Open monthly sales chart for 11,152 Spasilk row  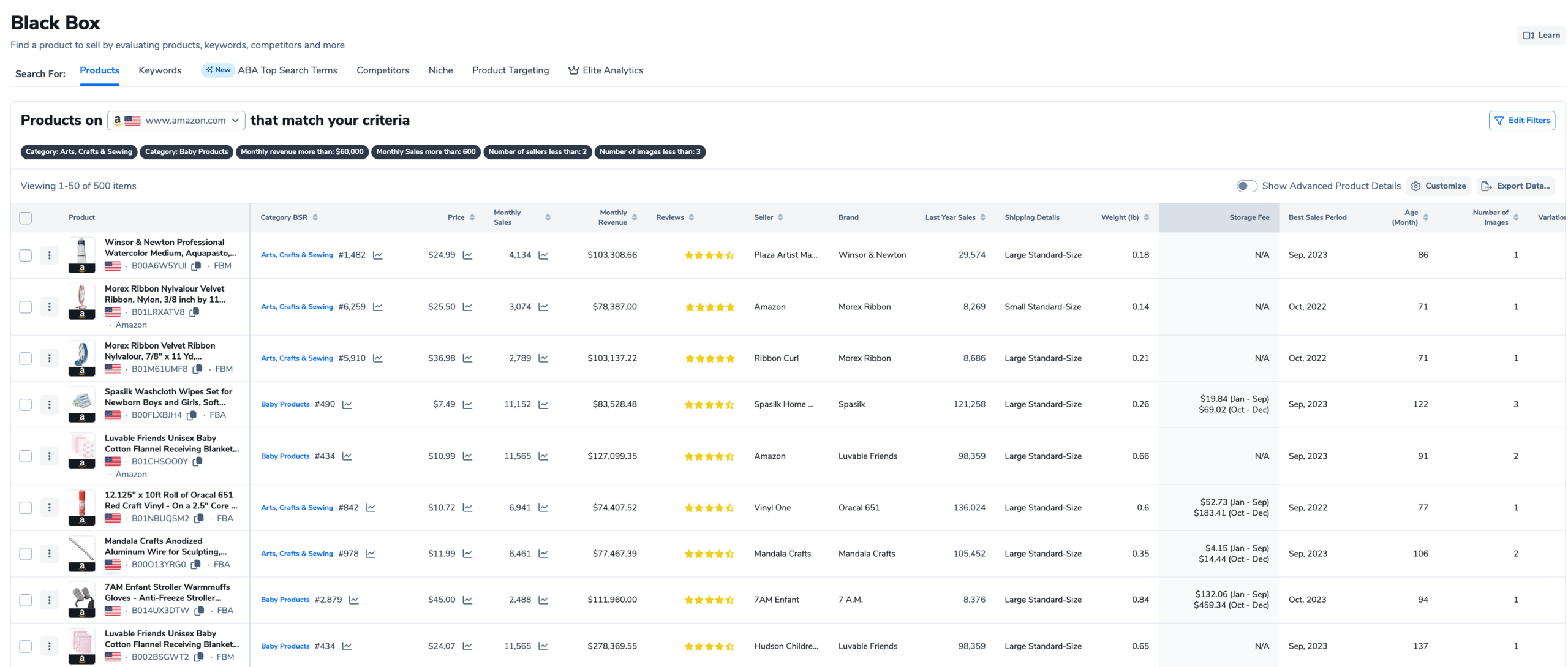(543, 404)
